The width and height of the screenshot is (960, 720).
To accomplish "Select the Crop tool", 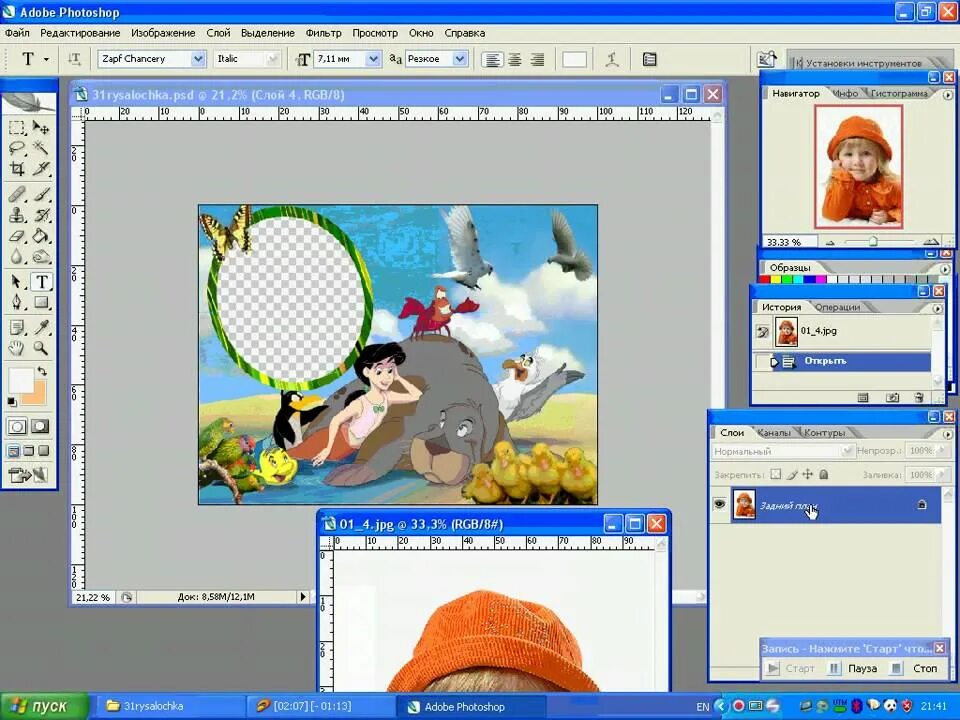I will pos(17,168).
